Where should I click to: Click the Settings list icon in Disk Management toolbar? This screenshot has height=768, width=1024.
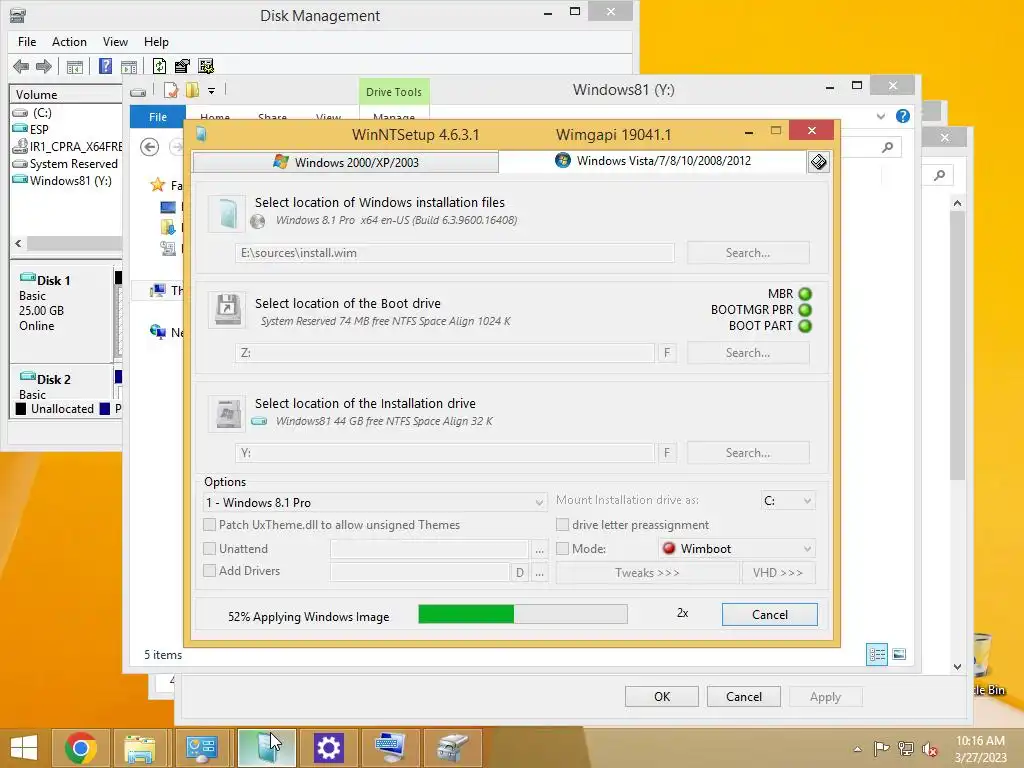[x=206, y=66]
